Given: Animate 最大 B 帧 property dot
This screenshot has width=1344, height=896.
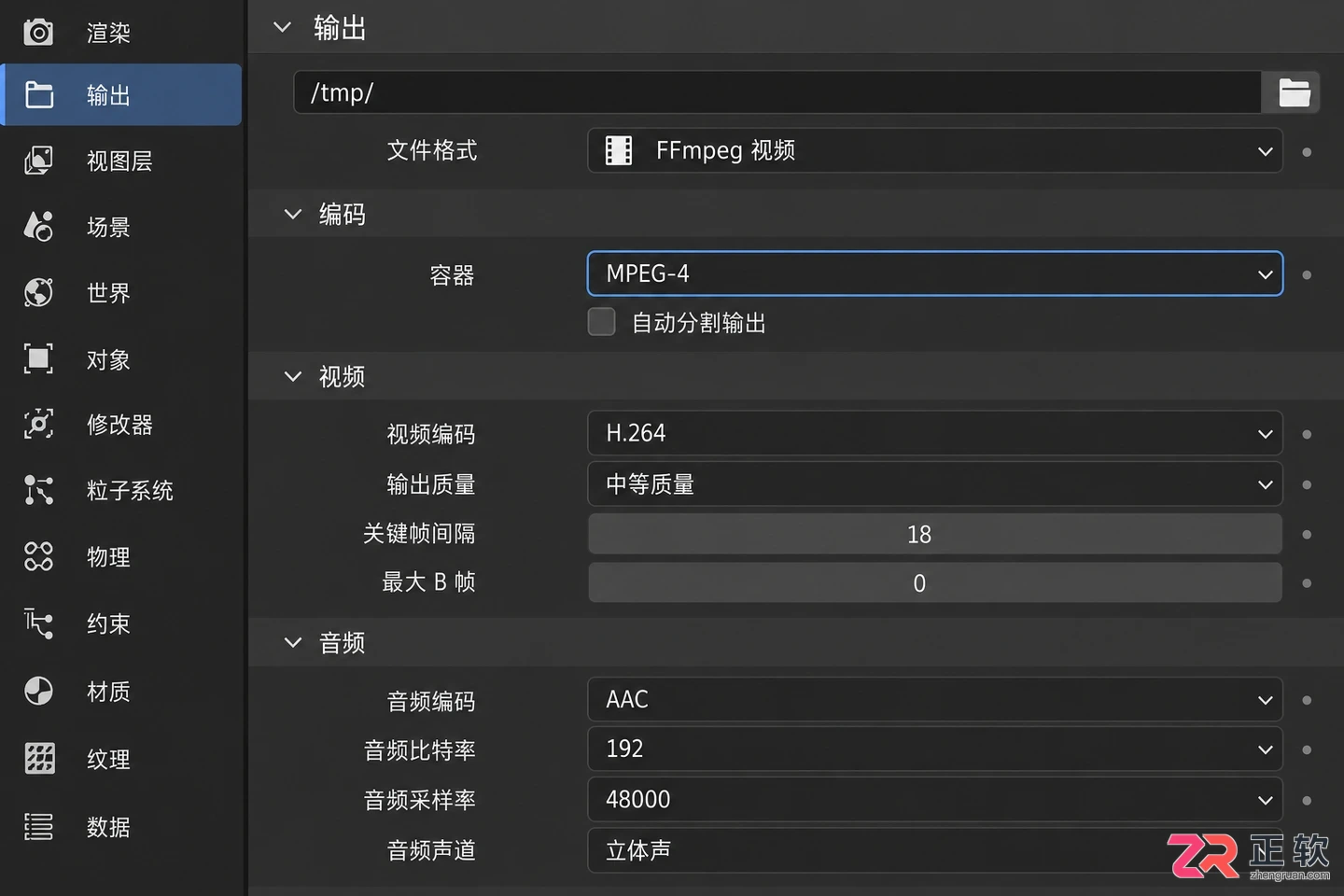Looking at the screenshot, I should 1307,583.
